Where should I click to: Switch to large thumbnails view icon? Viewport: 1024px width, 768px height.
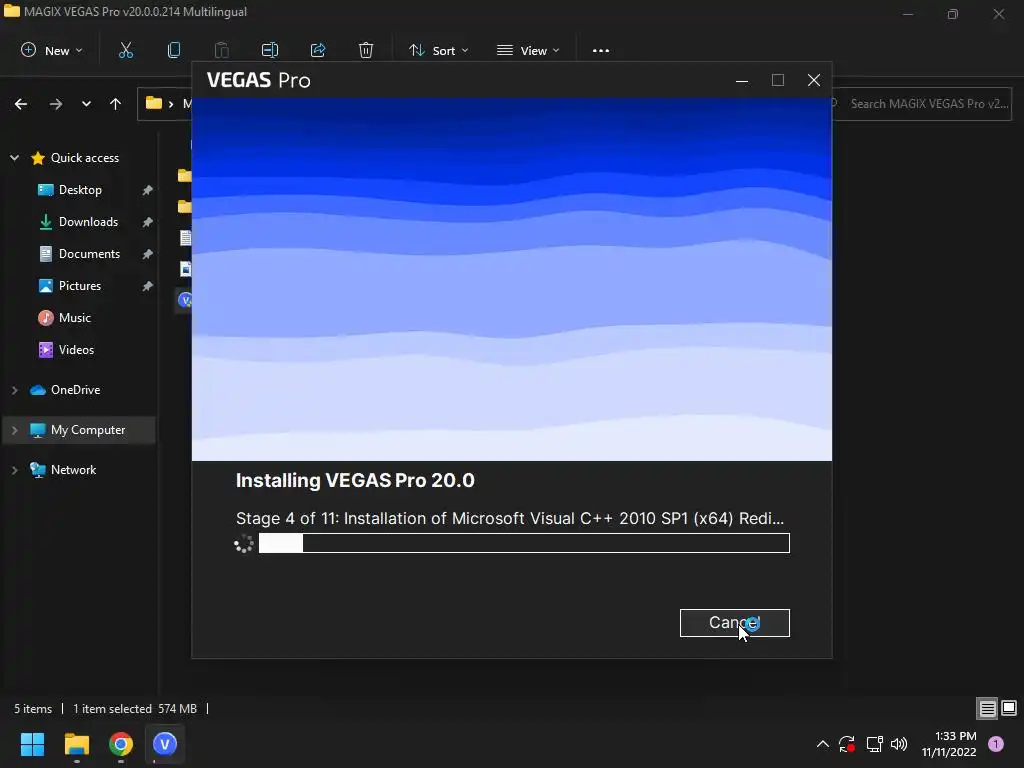[x=1009, y=708]
